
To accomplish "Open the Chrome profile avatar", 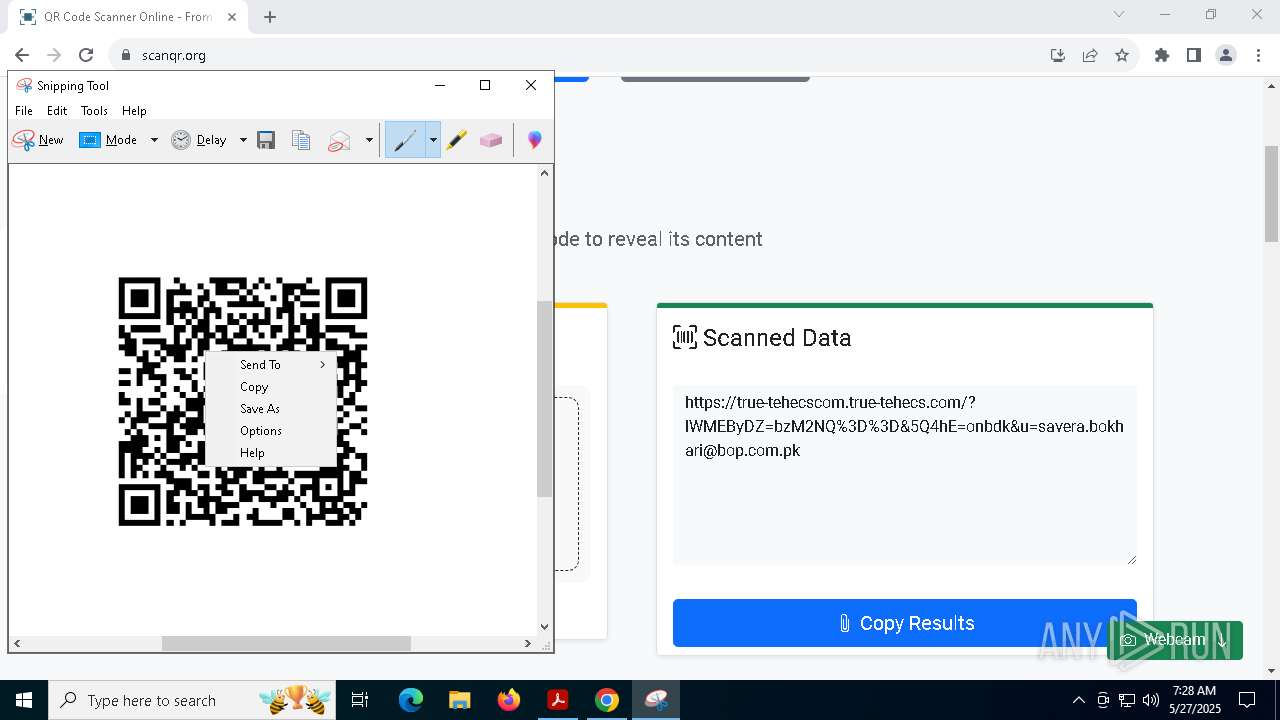I will pyautogui.click(x=1226, y=55).
